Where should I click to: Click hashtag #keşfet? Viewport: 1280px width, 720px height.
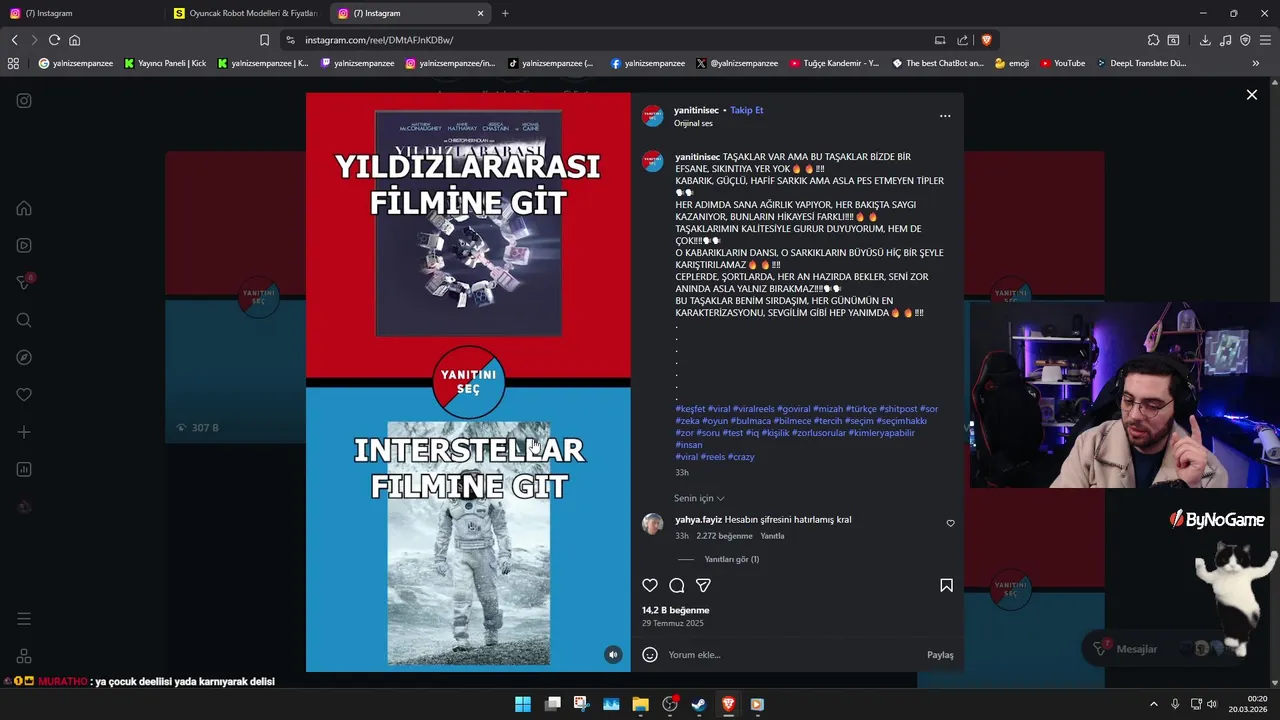click(690, 409)
